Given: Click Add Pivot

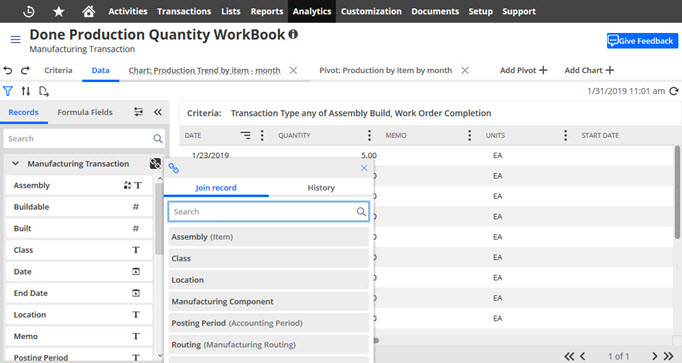Looking at the screenshot, I should (x=524, y=70).
